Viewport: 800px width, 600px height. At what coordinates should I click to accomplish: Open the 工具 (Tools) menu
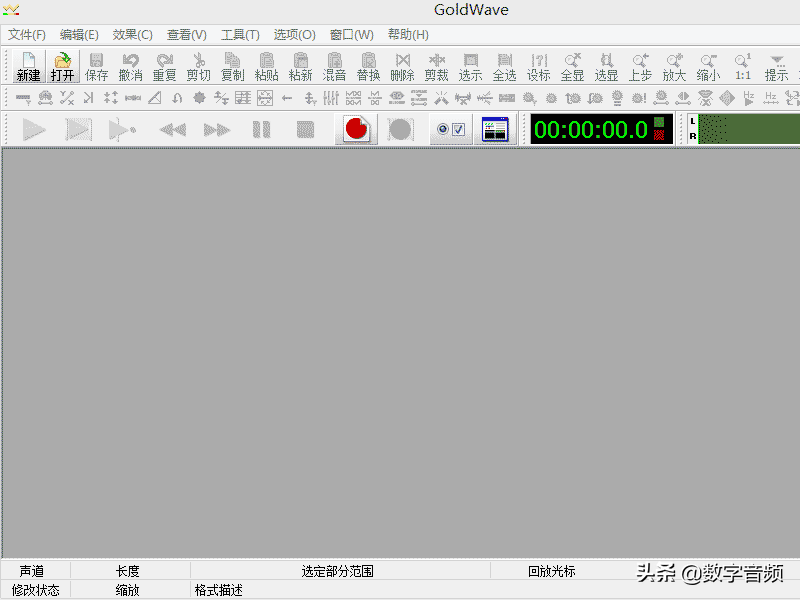click(x=240, y=34)
